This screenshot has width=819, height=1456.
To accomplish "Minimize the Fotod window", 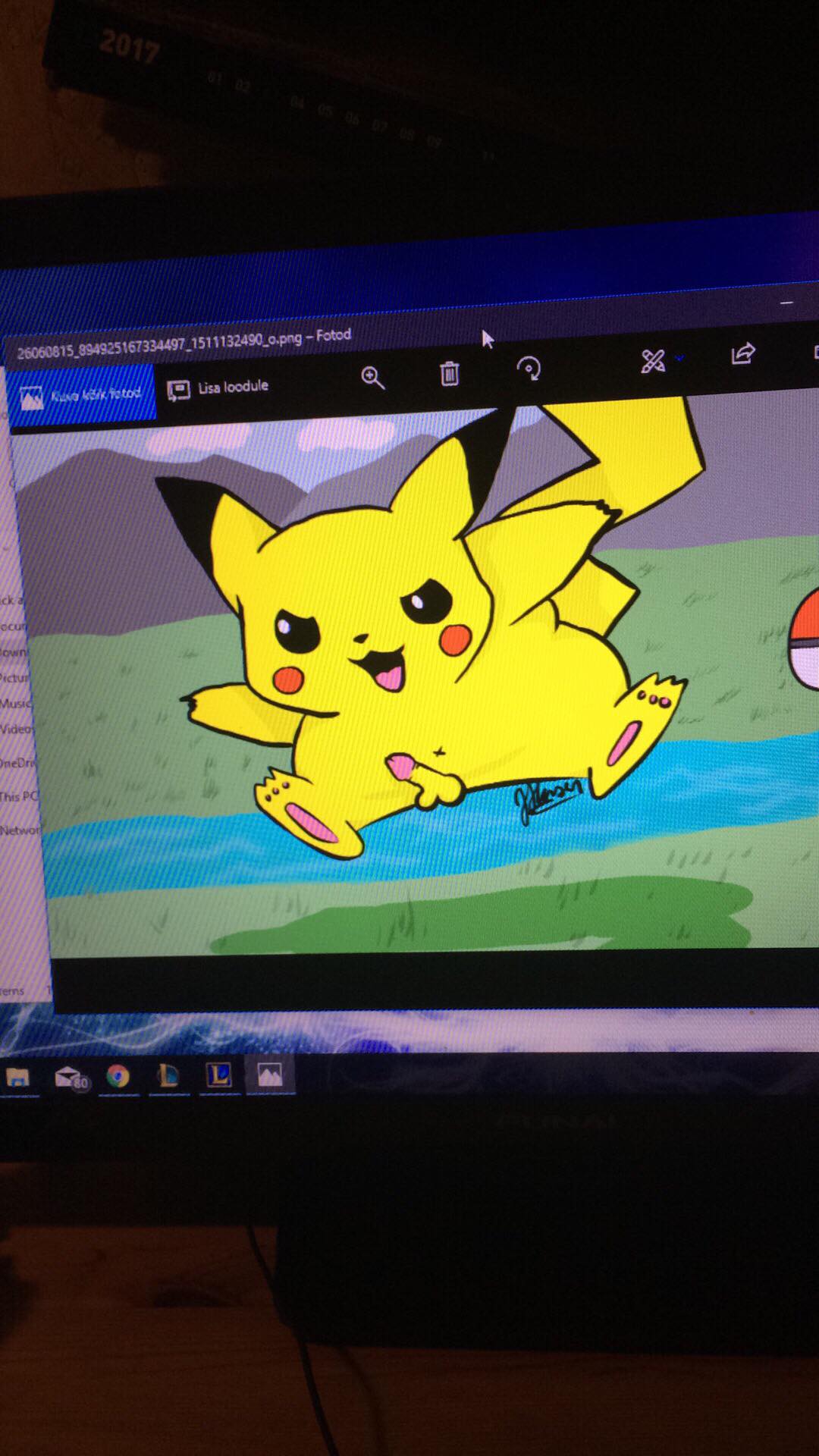I will click(x=787, y=303).
